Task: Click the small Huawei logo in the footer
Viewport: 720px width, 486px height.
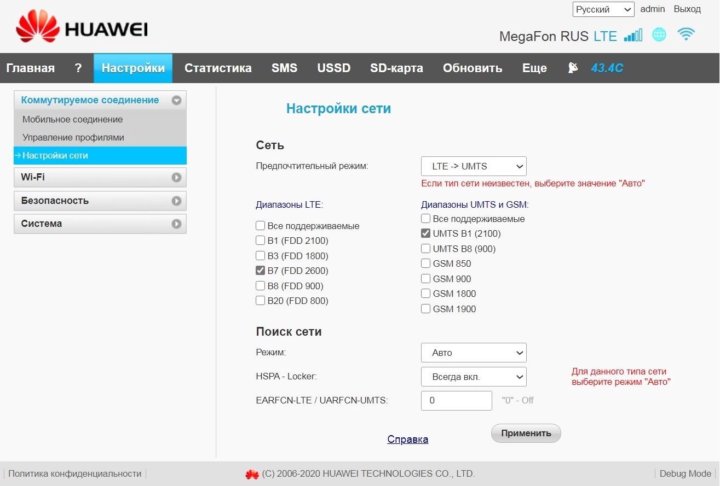Action: [252, 473]
